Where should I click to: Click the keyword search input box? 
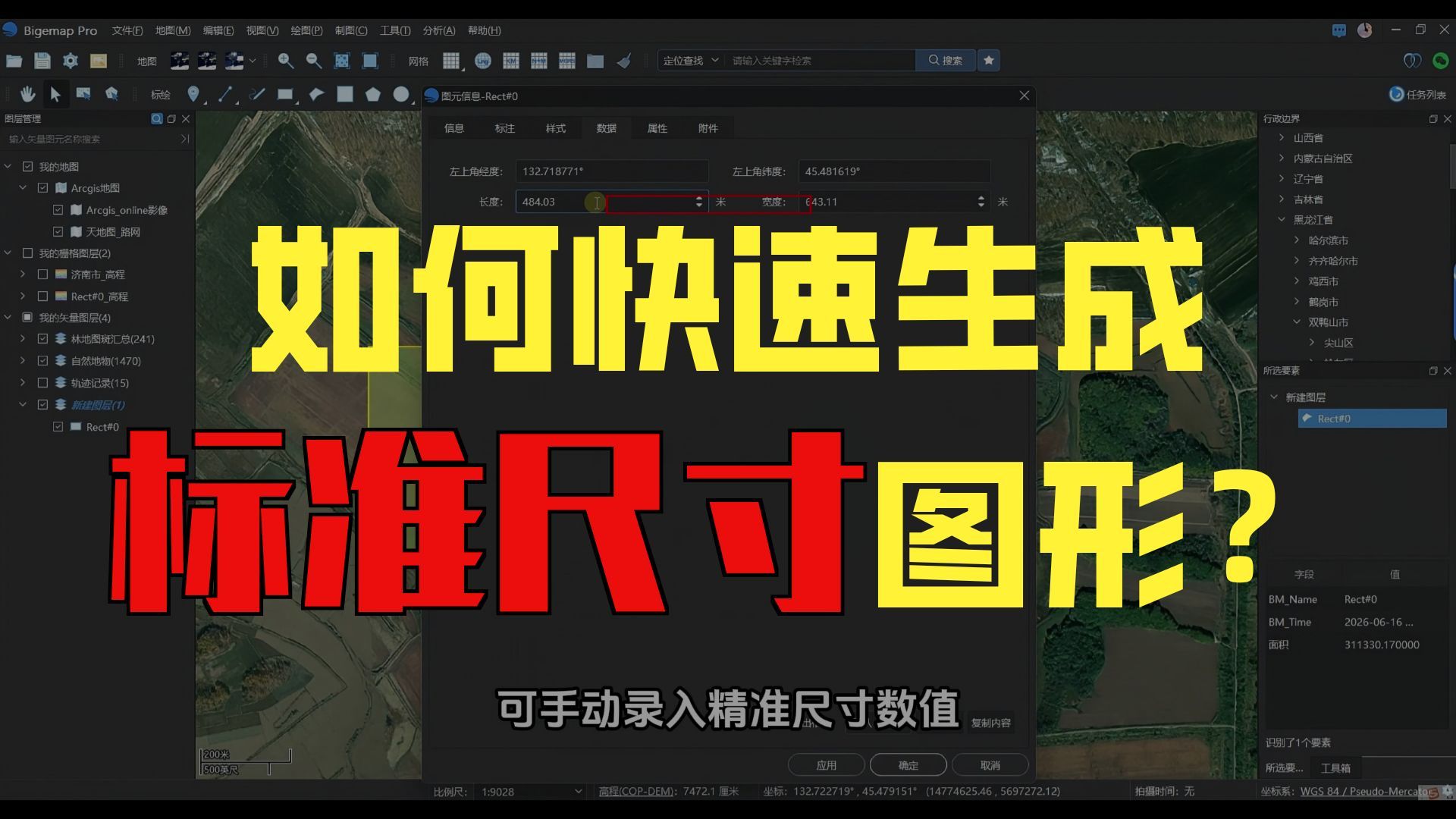(821, 61)
